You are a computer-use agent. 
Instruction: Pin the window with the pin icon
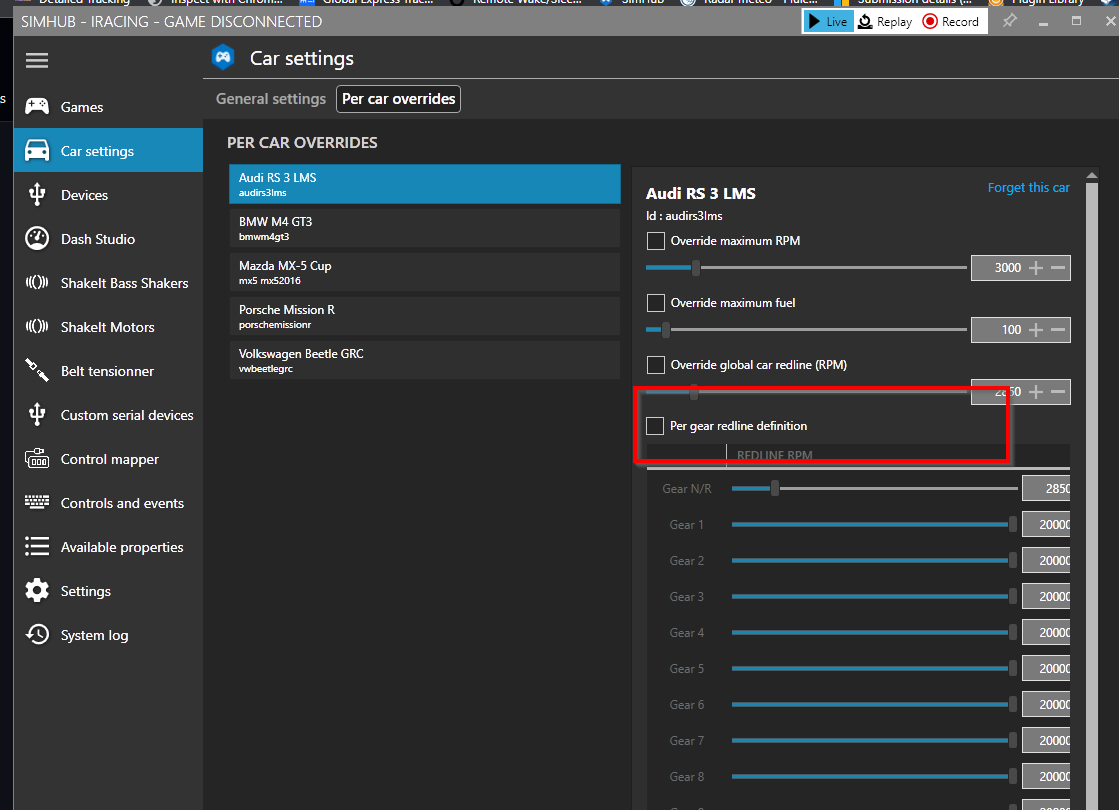tap(1009, 21)
